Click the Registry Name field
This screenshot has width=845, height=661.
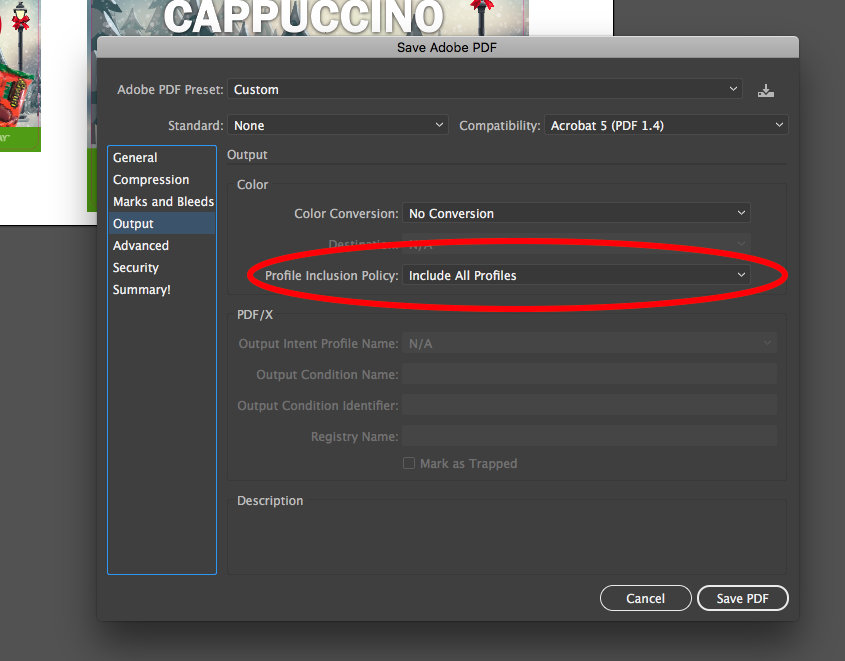pos(590,436)
